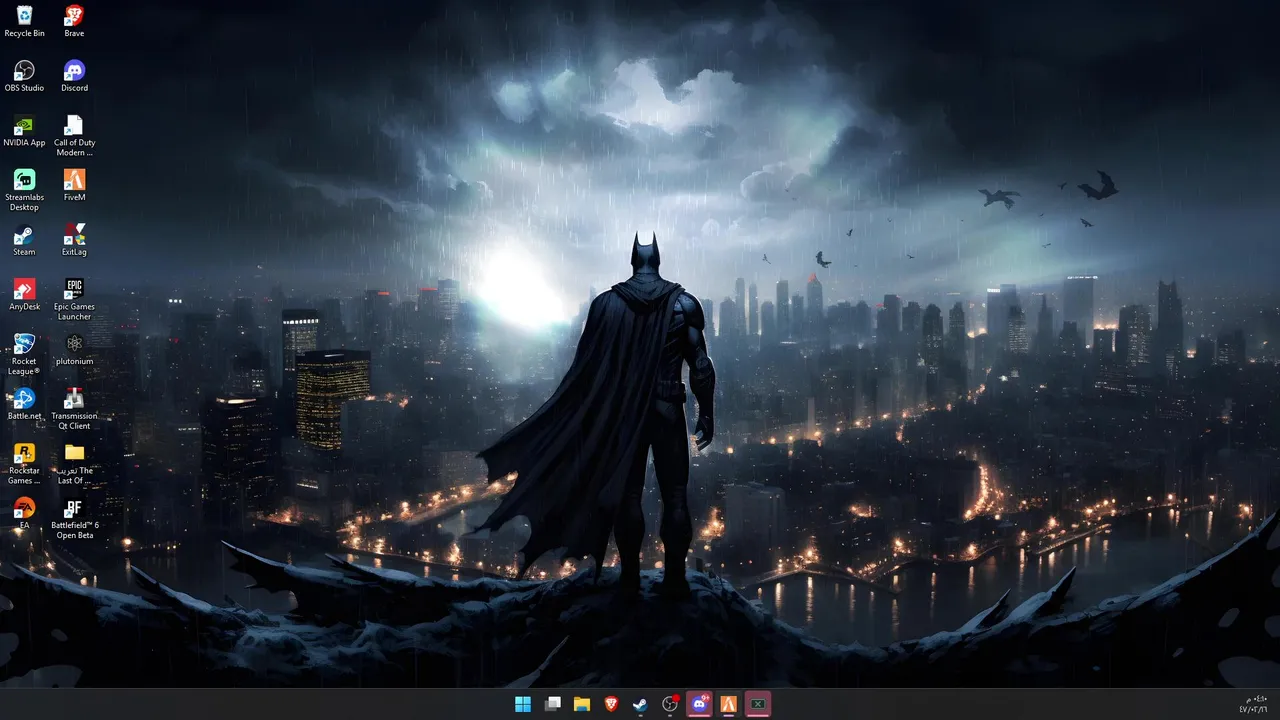Switch to FiveM in the taskbar
Image resolution: width=1280 pixels, height=720 pixels.
tap(729, 704)
